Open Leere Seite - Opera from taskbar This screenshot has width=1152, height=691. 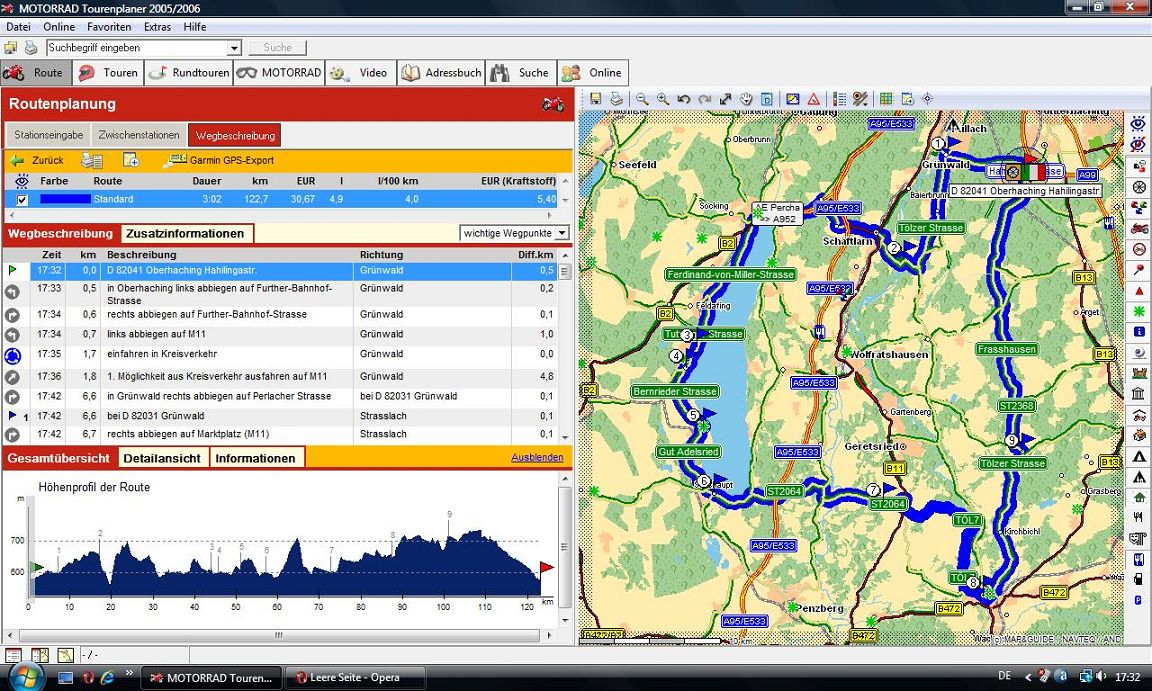354,677
